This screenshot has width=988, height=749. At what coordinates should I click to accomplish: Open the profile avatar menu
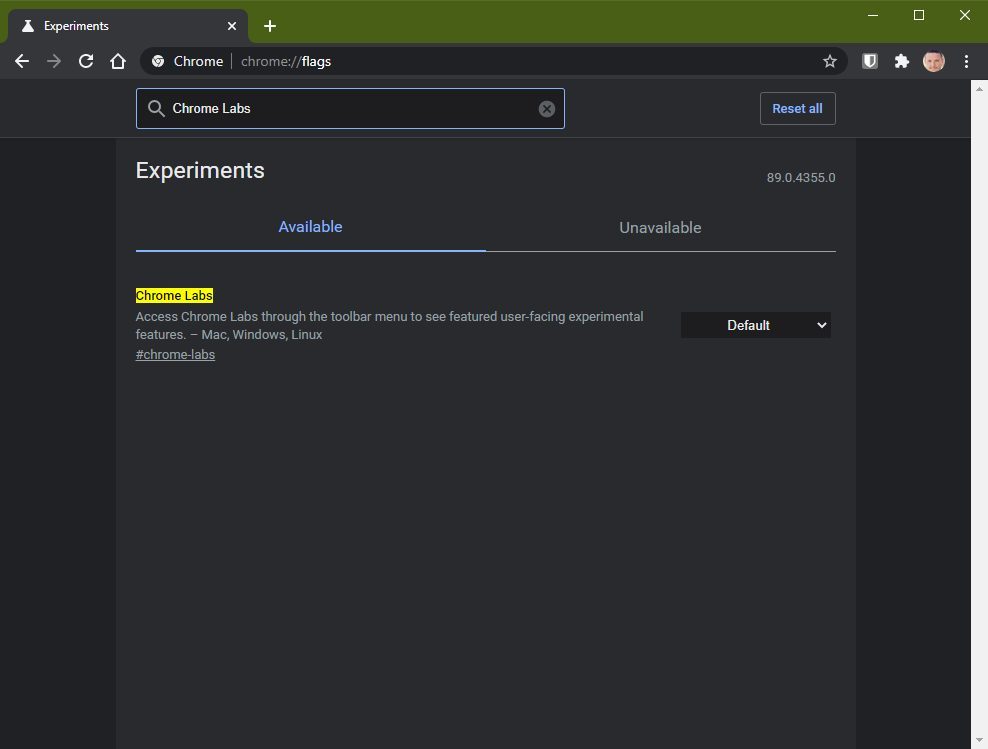click(x=934, y=61)
